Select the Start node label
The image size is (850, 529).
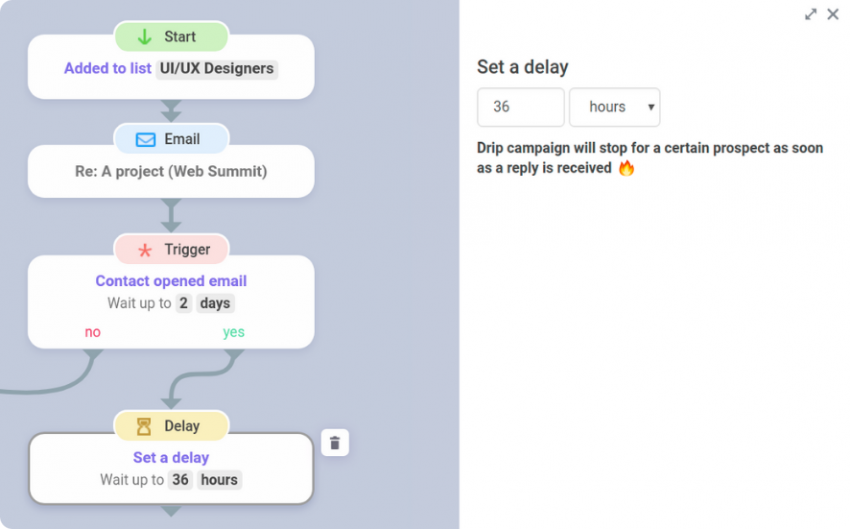[180, 36]
